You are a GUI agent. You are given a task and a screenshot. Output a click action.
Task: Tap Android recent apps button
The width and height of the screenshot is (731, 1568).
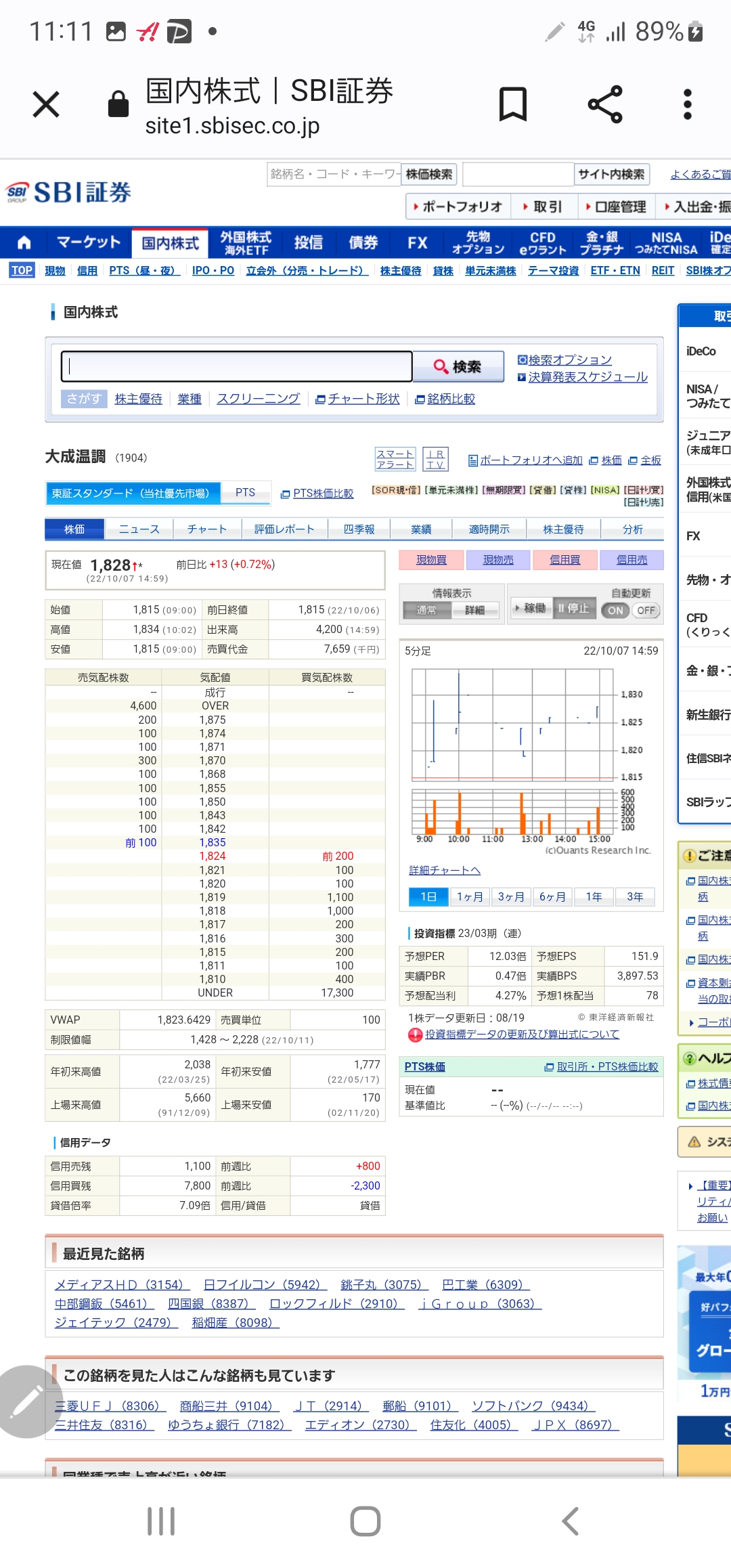point(161,1521)
